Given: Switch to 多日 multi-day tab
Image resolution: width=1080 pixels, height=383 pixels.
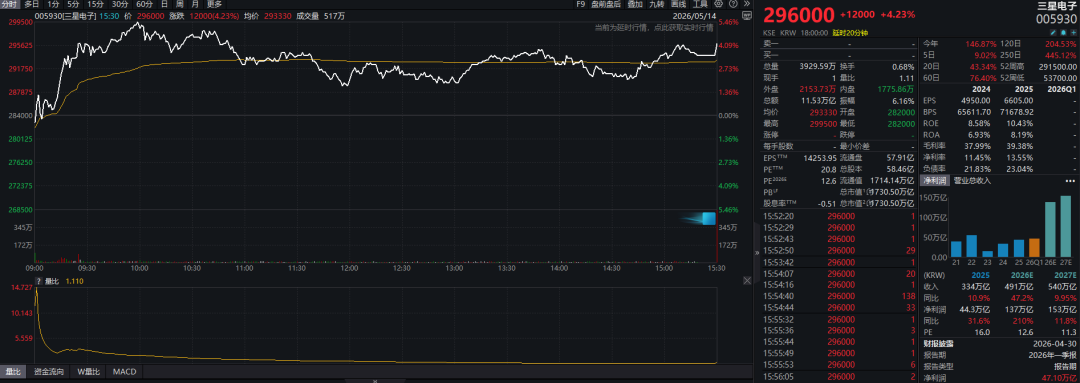Looking at the screenshot, I should (x=32, y=3).
